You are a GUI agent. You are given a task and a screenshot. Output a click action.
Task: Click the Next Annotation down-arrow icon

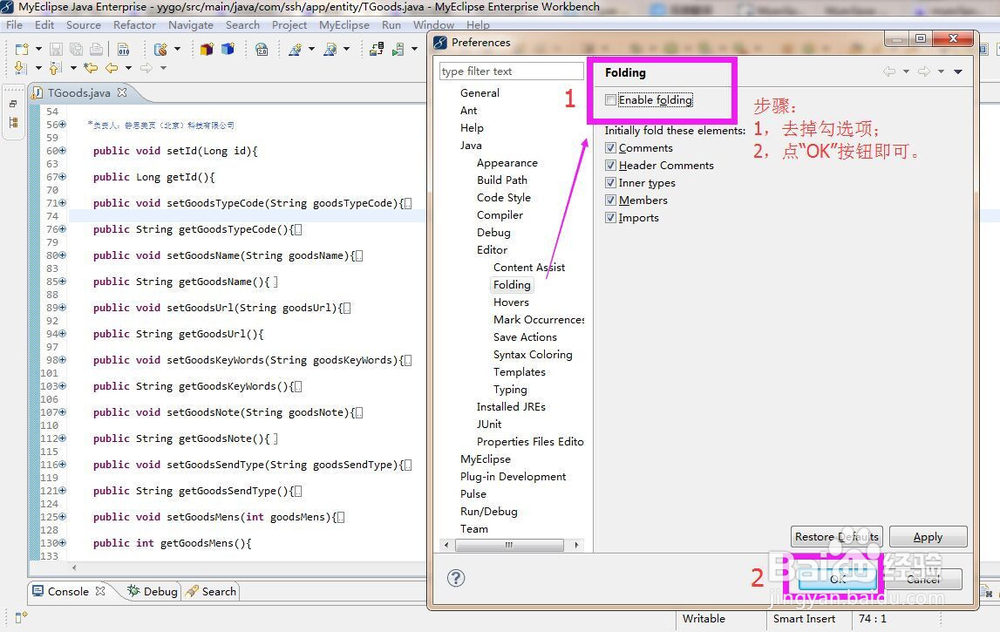point(20,68)
